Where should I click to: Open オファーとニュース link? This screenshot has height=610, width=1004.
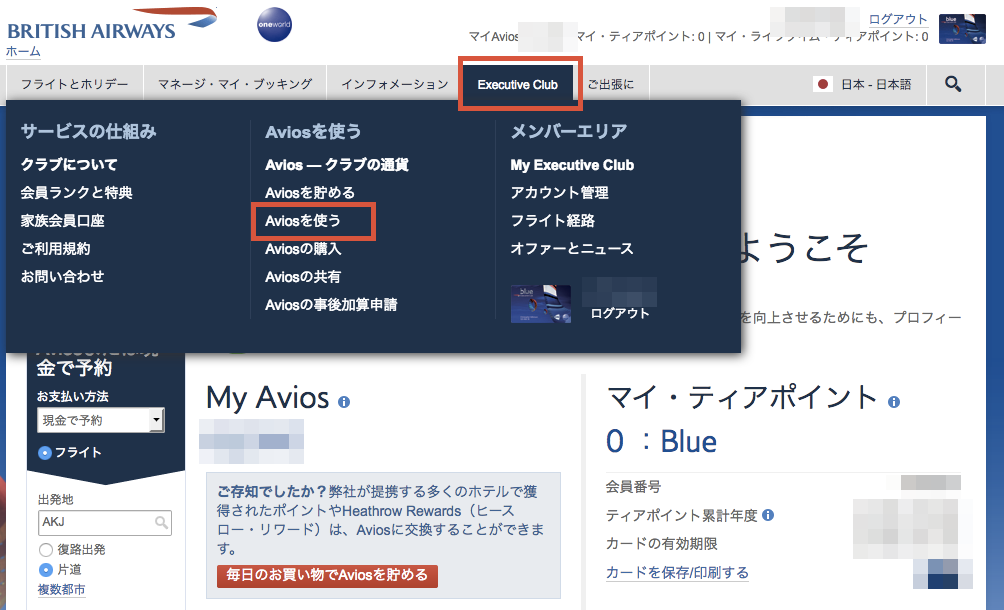571,248
